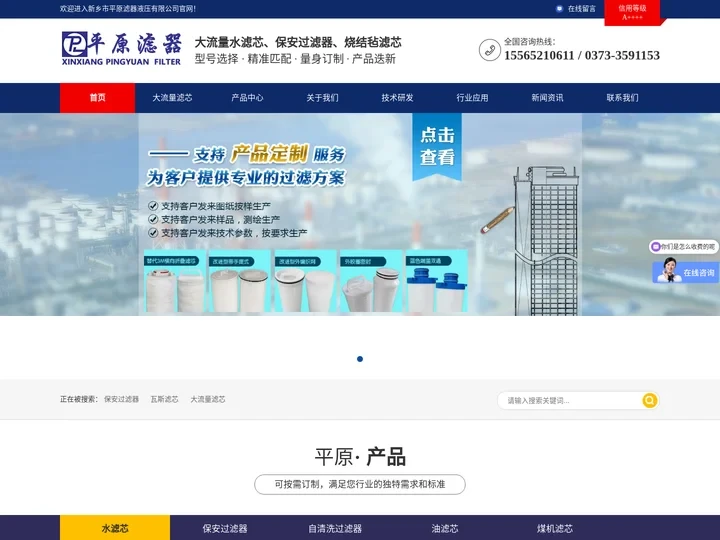
Task: Click the phone hotline icon
Action: 489,49
